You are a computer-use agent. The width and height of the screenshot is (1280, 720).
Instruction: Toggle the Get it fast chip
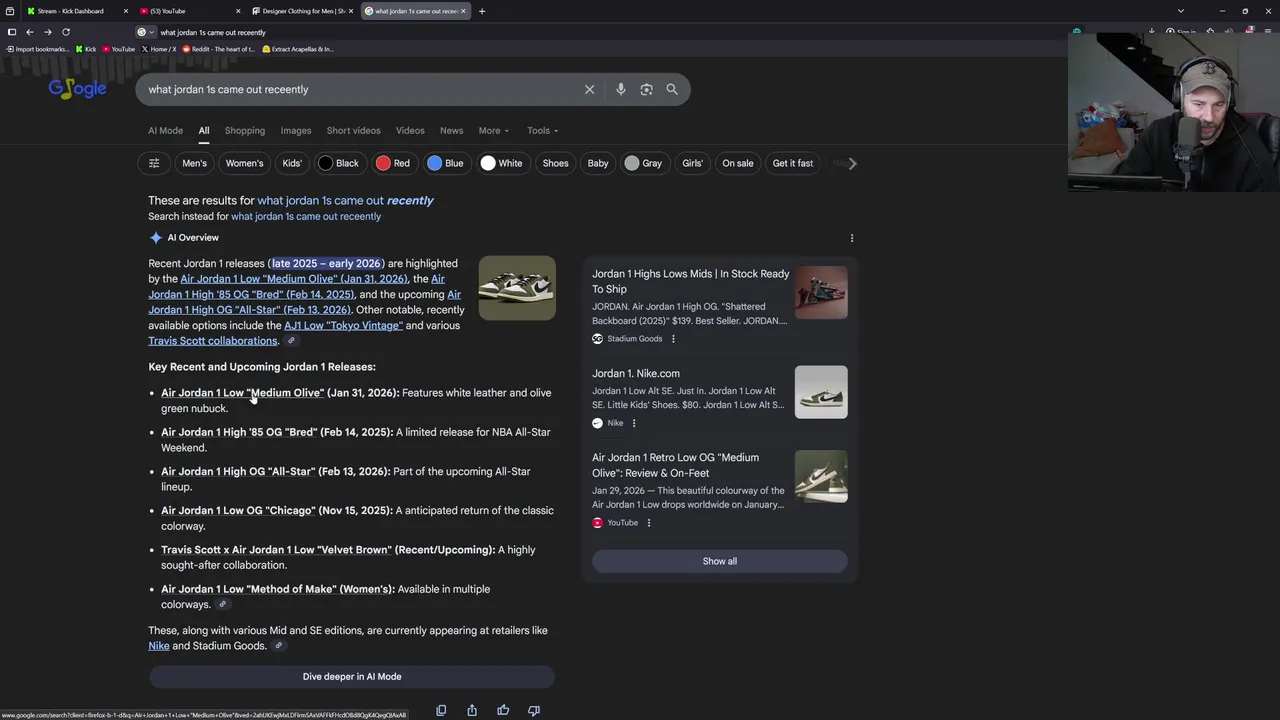tap(793, 163)
